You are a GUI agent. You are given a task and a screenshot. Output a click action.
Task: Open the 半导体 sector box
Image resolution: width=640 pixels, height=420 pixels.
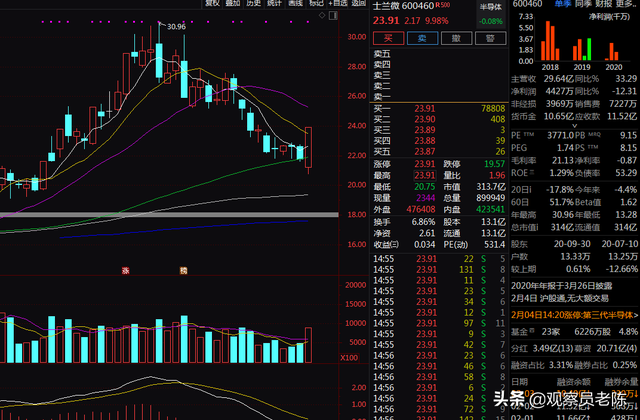[x=491, y=14]
